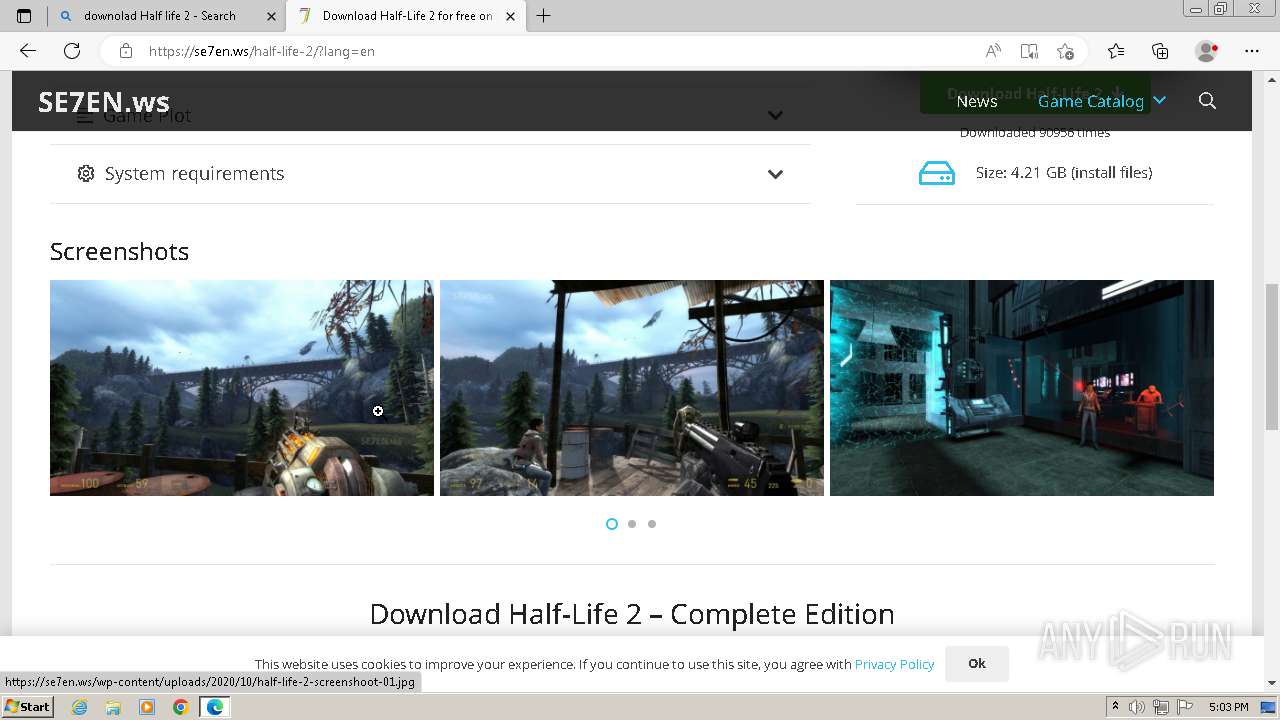This screenshot has width=1280, height=720.
Task: Select the Microsoft Edge taskbar icon
Action: pos(215,707)
